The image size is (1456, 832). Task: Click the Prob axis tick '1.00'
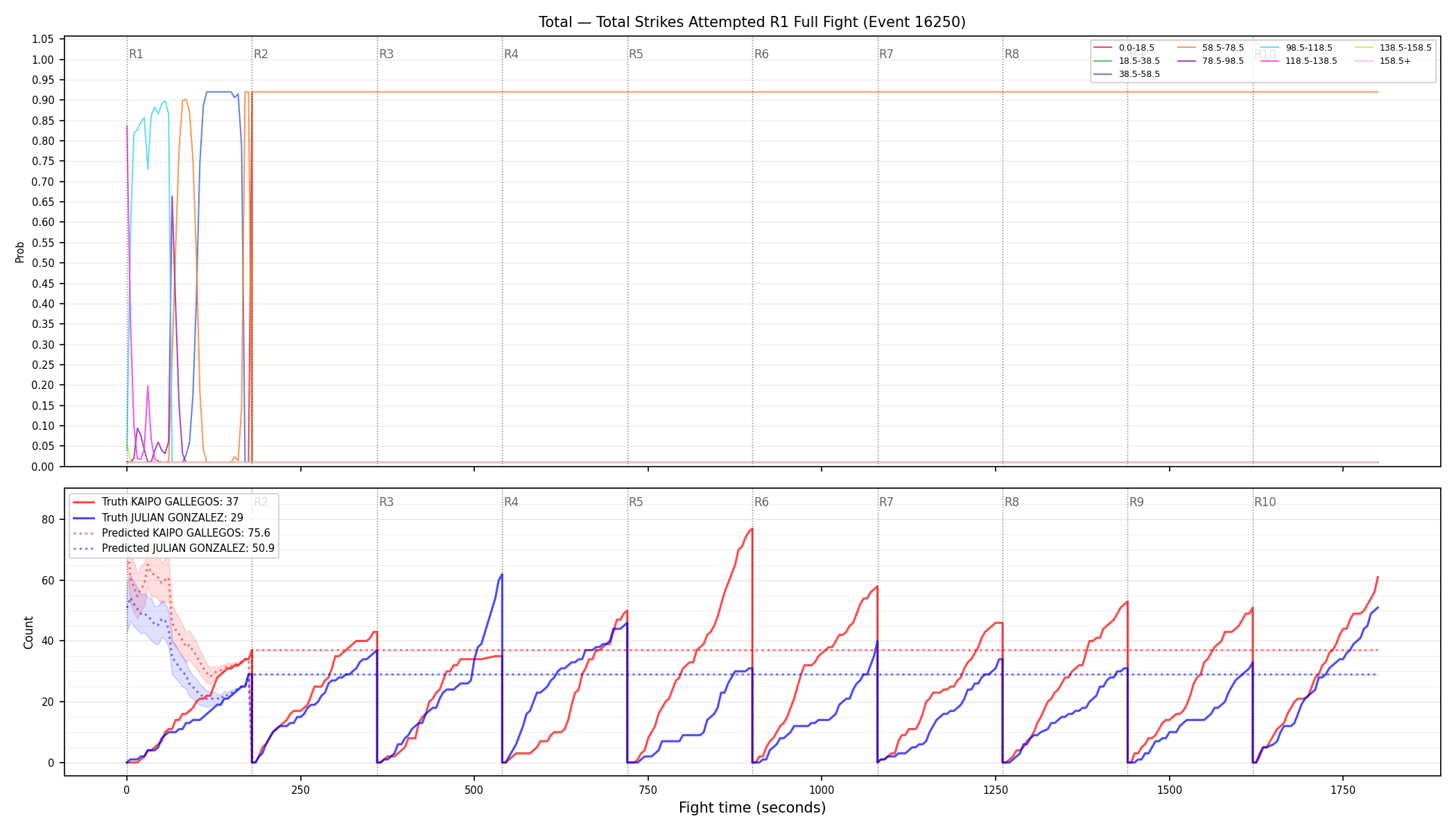tap(43, 60)
